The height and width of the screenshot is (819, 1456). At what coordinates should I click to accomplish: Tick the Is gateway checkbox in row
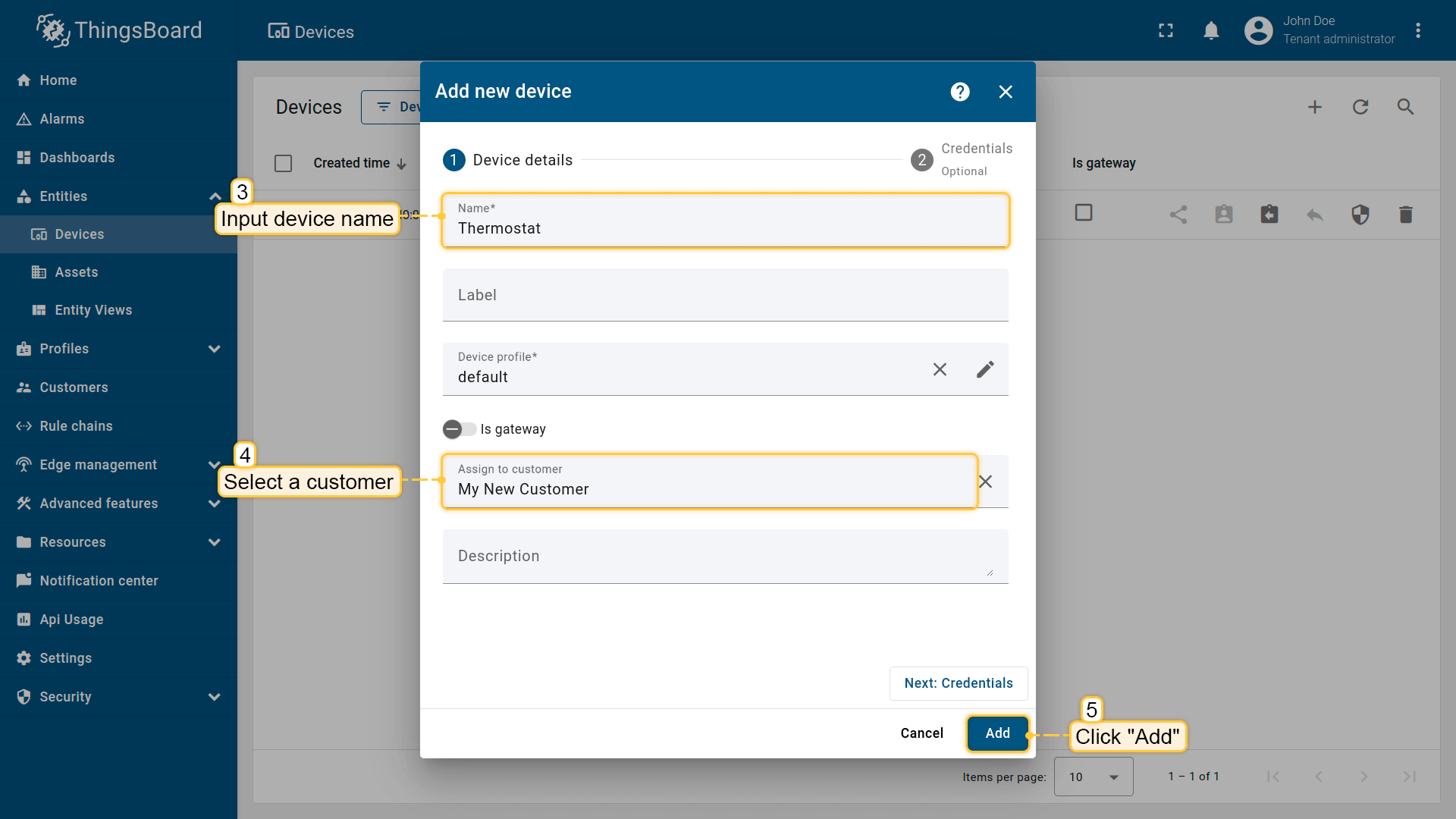[x=1084, y=213]
